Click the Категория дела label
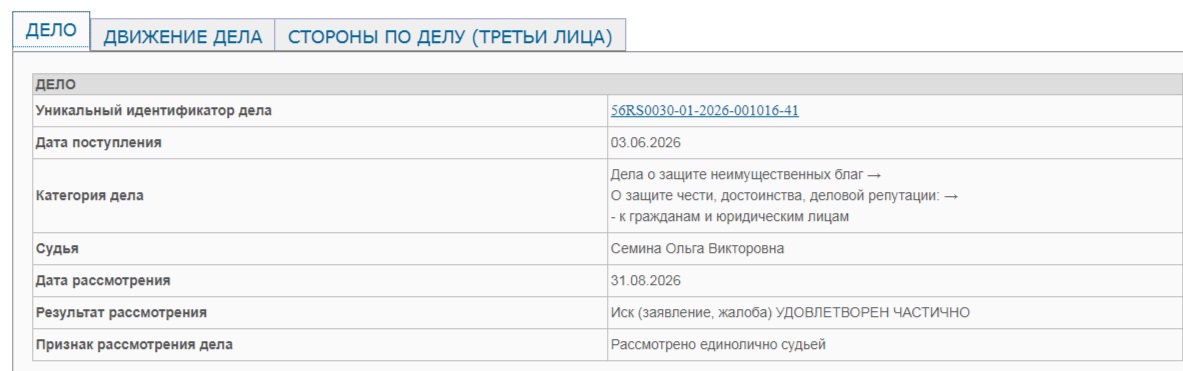This screenshot has width=1183, height=371. coord(90,196)
